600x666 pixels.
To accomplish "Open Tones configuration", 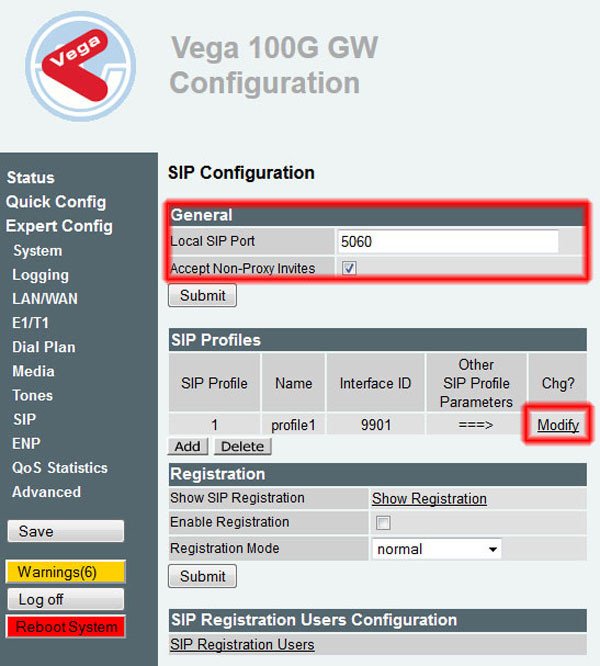I will pyautogui.click(x=33, y=395).
